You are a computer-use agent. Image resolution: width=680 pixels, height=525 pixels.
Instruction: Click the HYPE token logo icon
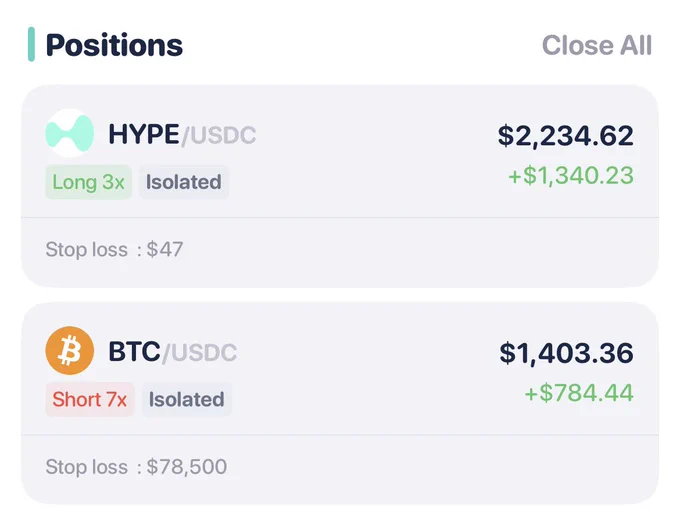(x=70, y=133)
